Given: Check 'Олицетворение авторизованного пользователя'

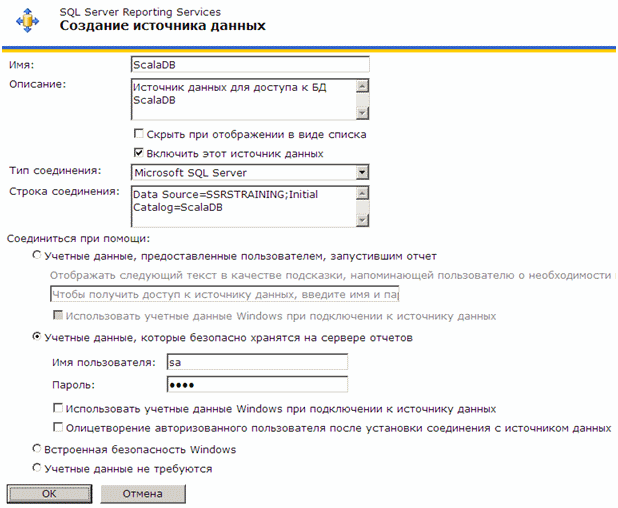Looking at the screenshot, I should coord(58,427).
